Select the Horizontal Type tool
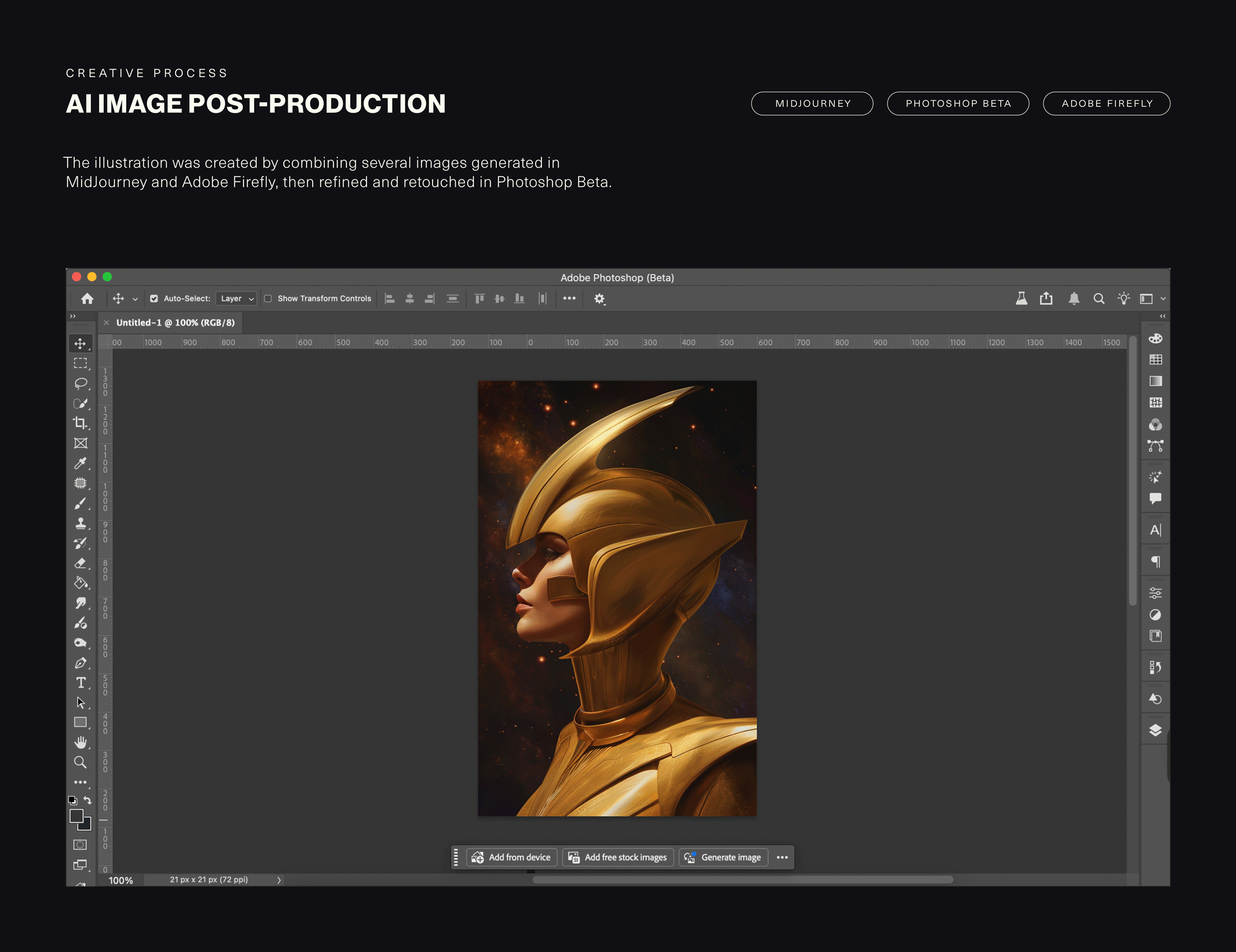 pyautogui.click(x=80, y=683)
